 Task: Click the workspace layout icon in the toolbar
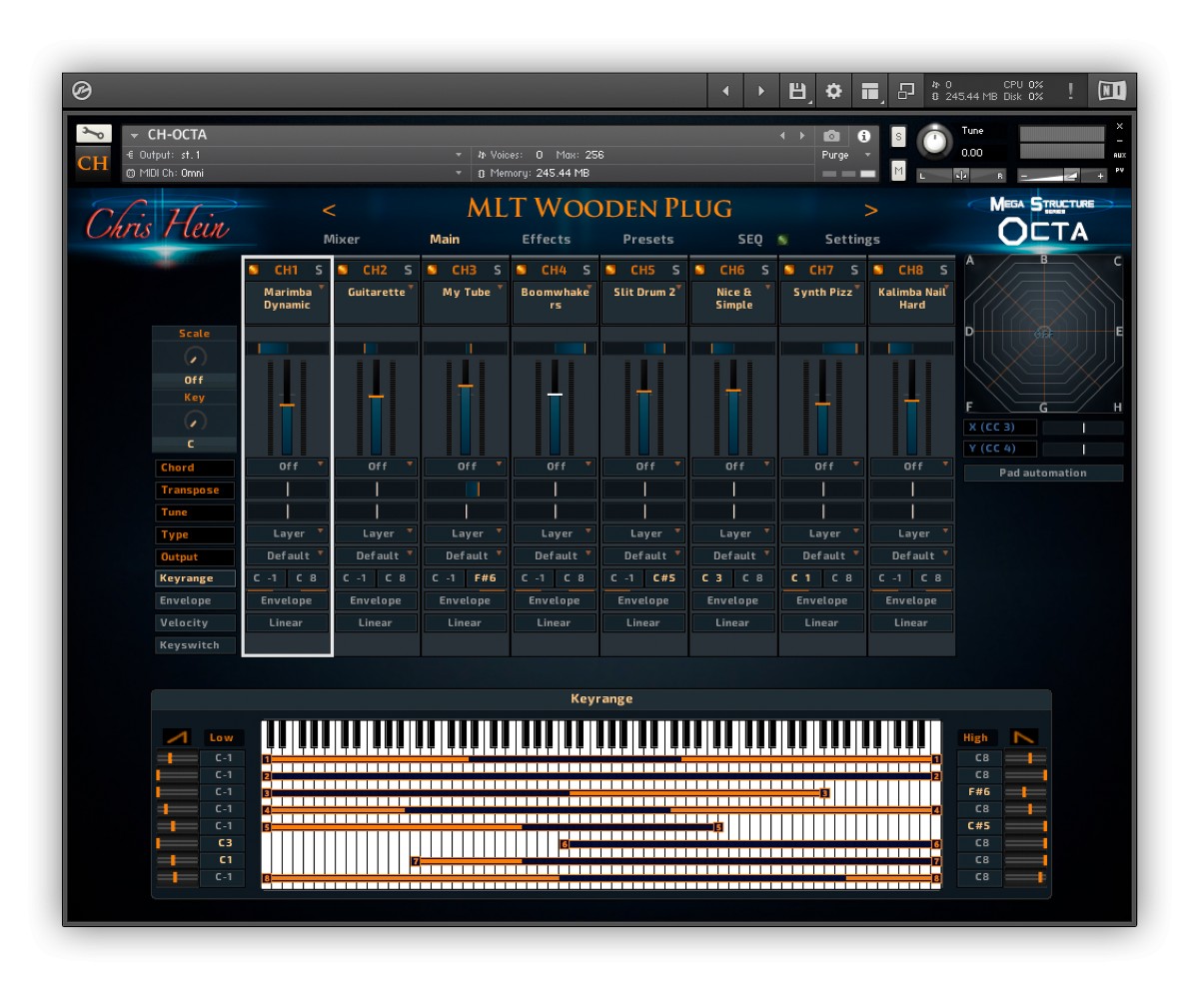[868, 90]
